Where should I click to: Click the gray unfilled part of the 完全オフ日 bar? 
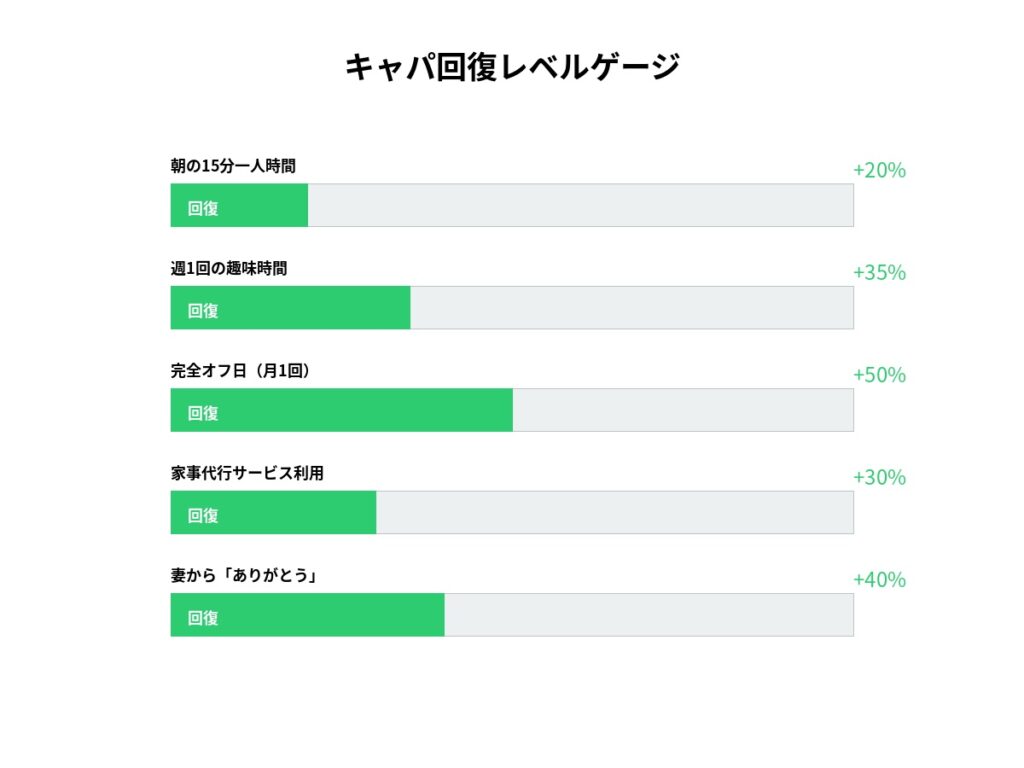683,410
